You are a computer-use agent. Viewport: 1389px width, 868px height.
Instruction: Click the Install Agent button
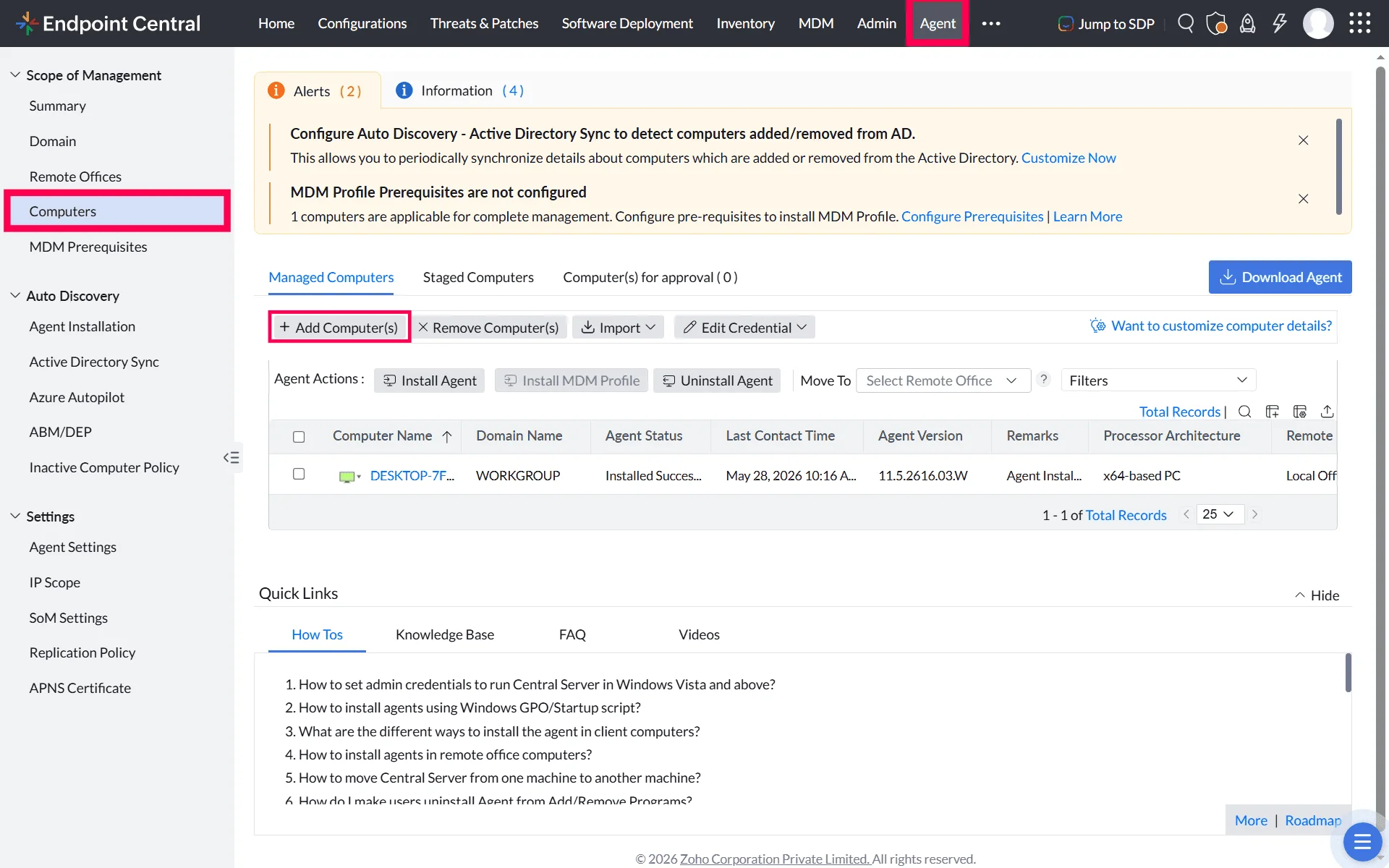pos(430,380)
